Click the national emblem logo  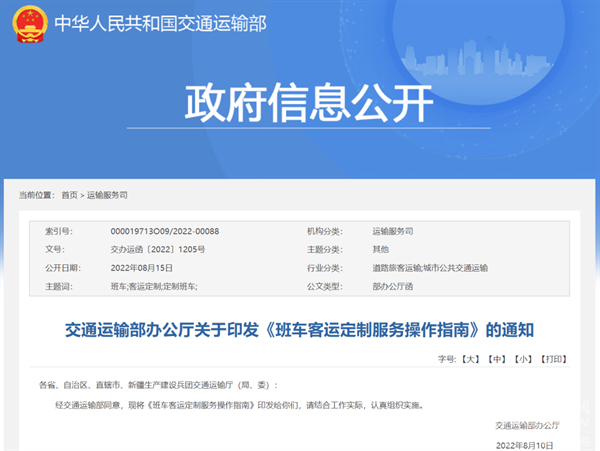[x=27, y=23]
